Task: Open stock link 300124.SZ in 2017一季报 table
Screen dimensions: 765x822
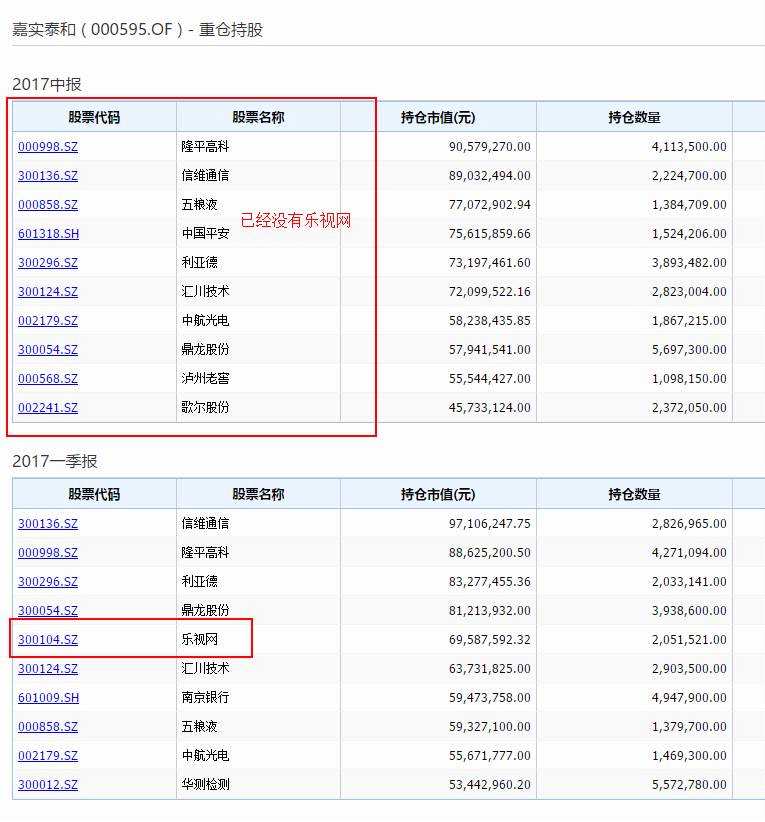Action: coord(48,668)
